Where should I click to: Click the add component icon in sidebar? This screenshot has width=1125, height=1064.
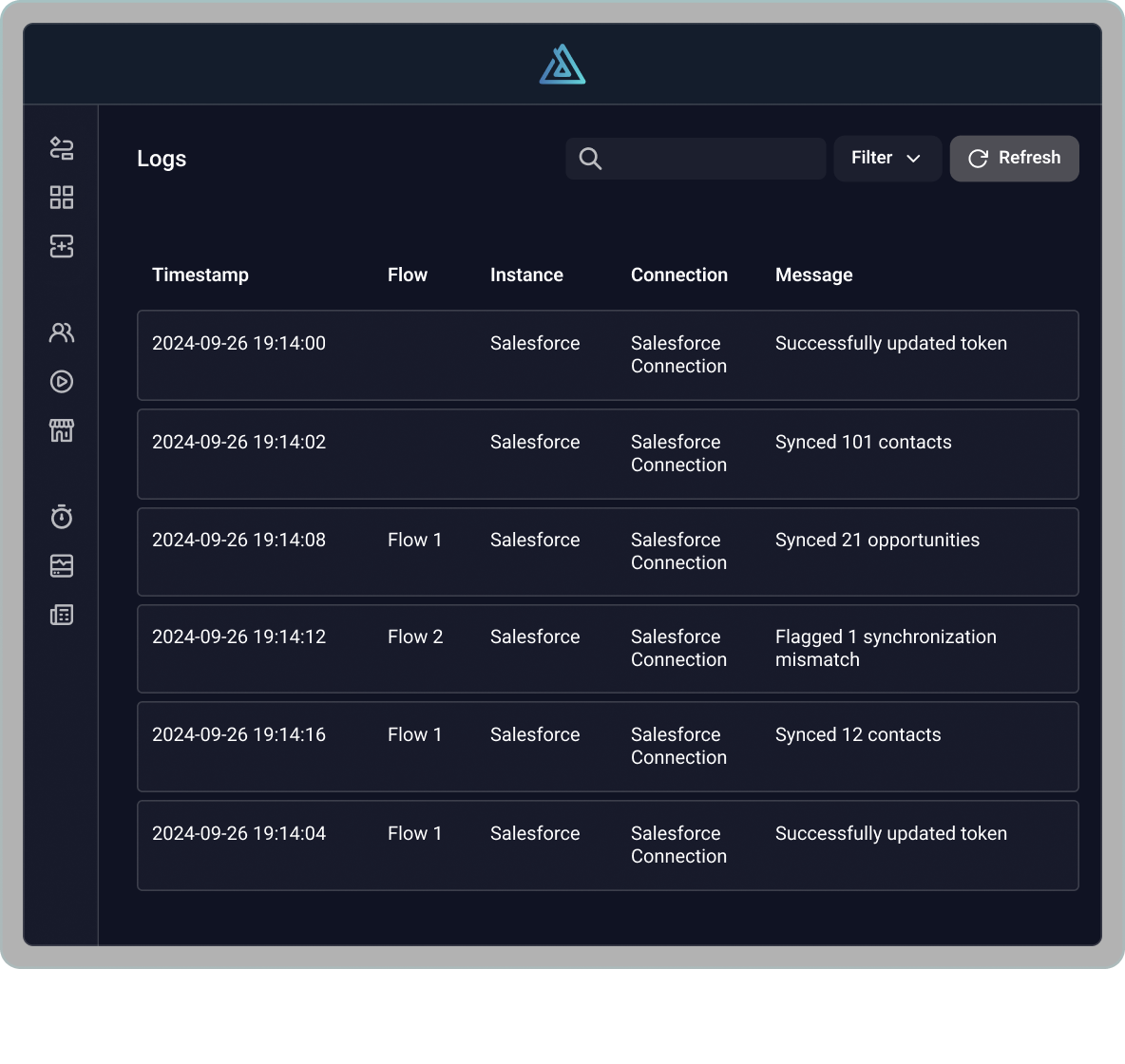coord(62,246)
